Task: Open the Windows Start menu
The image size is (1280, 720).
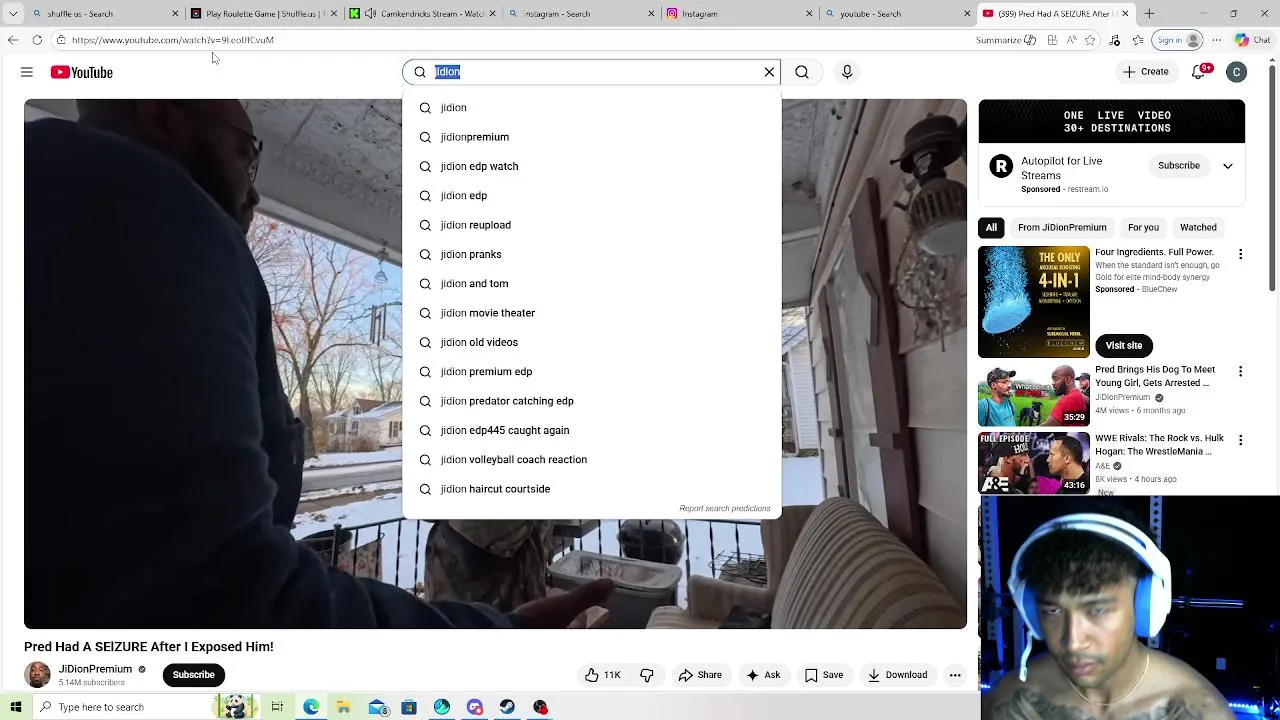Action: 16,707
